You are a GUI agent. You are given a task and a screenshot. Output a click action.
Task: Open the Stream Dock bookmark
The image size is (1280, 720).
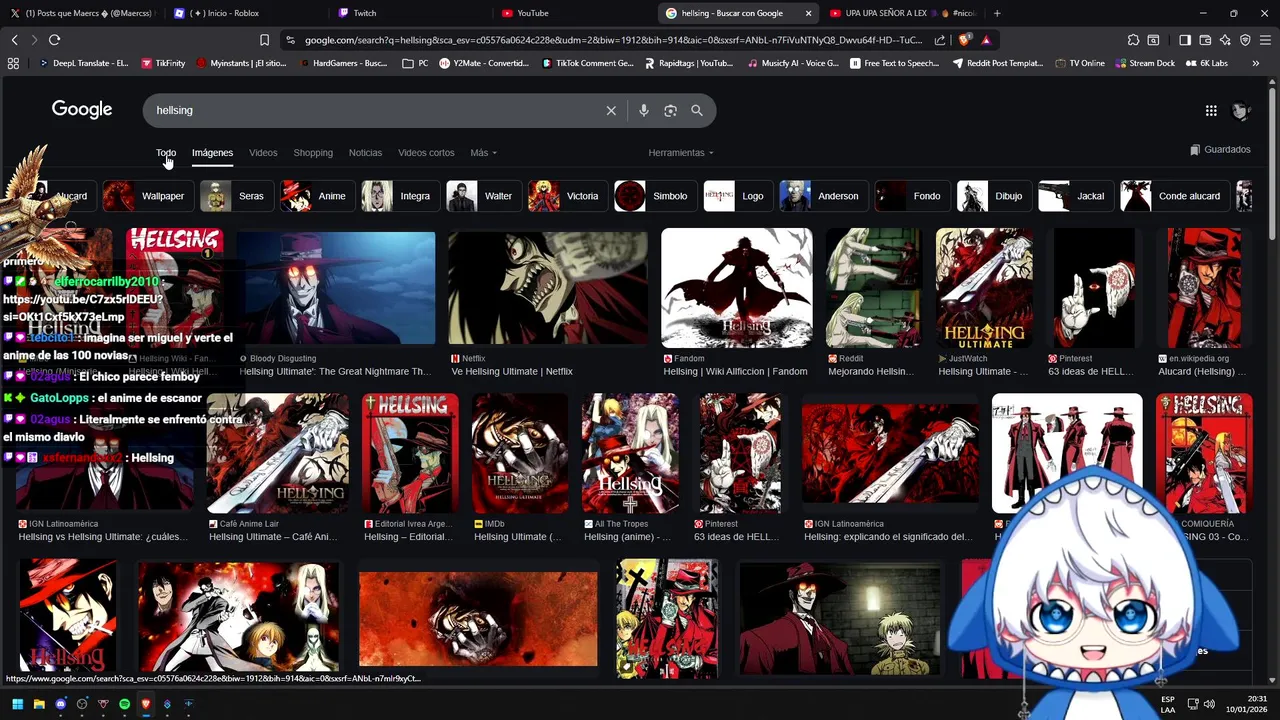pos(1144,63)
